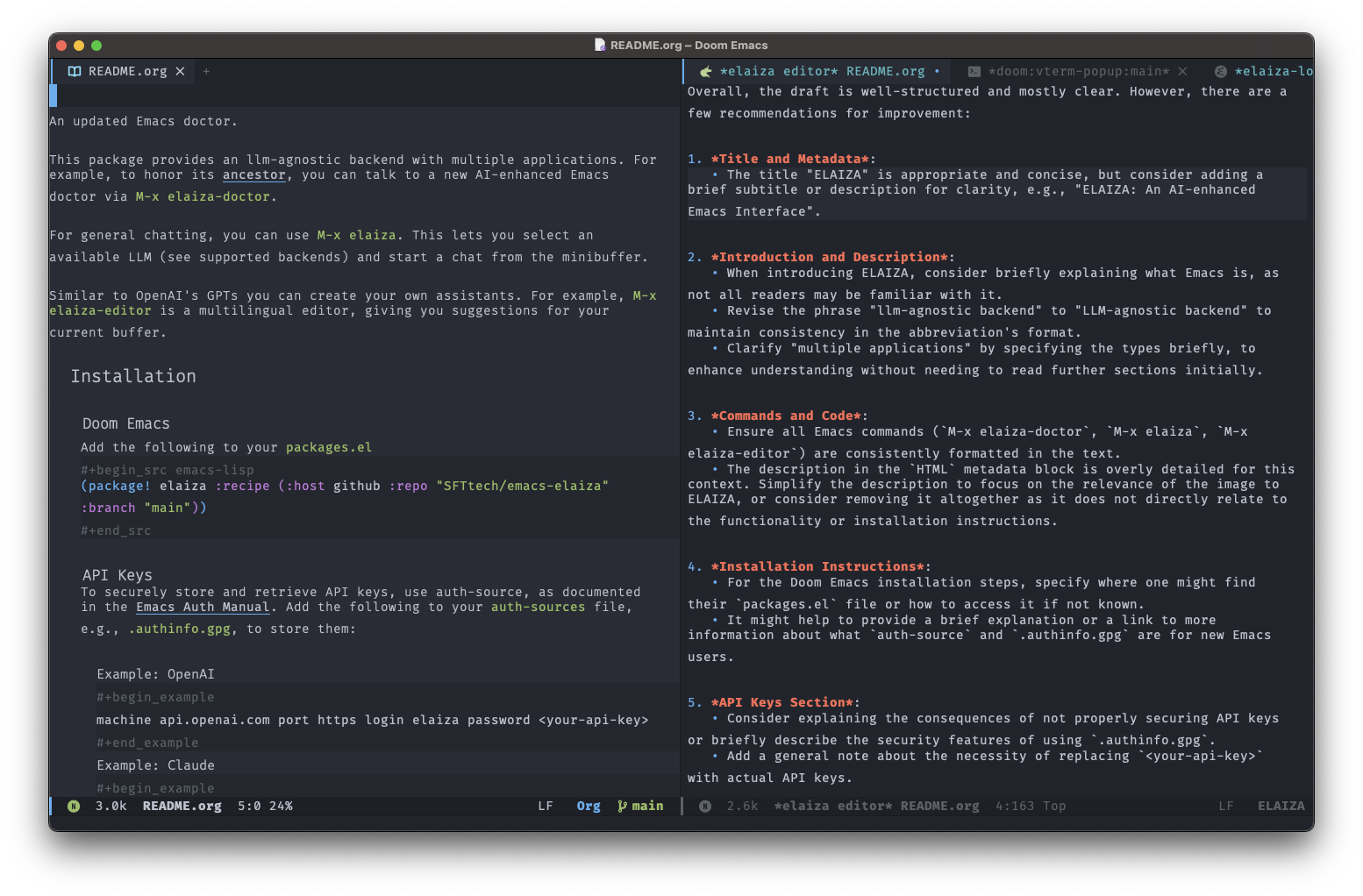Click the document icon in window title bar
1363x896 pixels.
pyautogui.click(x=600, y=45)
